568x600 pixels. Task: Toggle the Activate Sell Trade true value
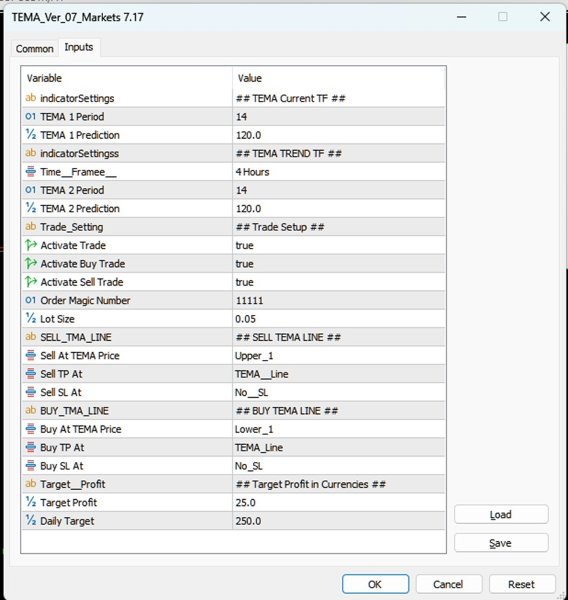(x=339, y=282)
